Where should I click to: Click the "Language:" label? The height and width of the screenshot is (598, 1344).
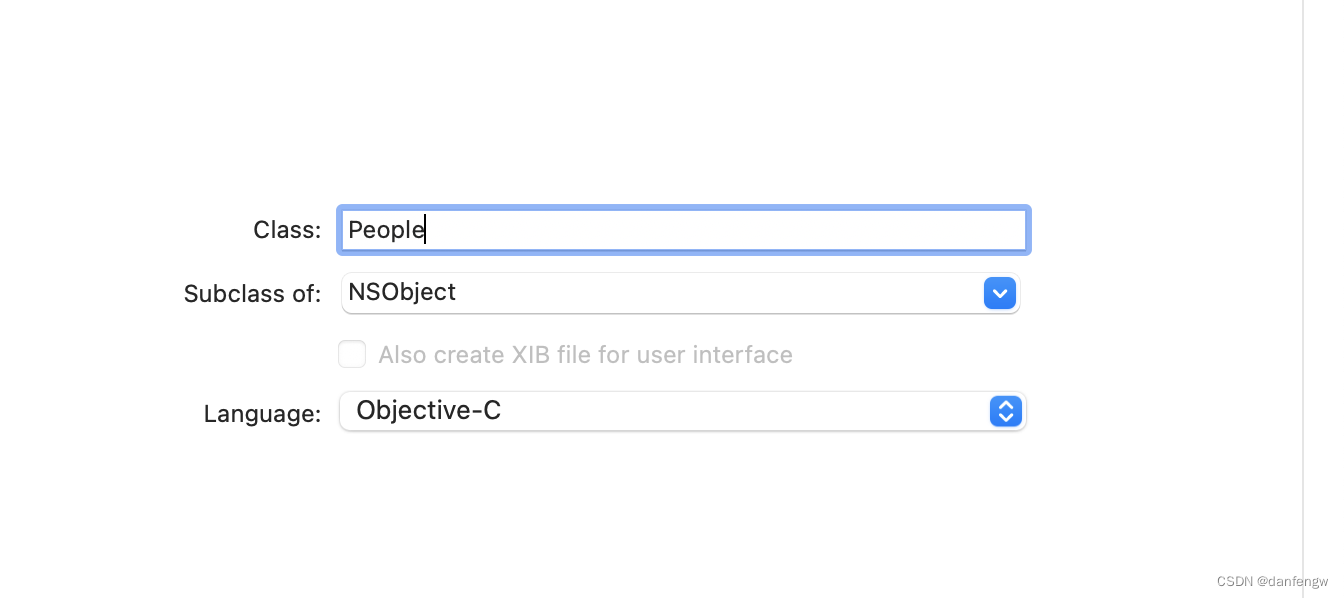tap(262, 414)
